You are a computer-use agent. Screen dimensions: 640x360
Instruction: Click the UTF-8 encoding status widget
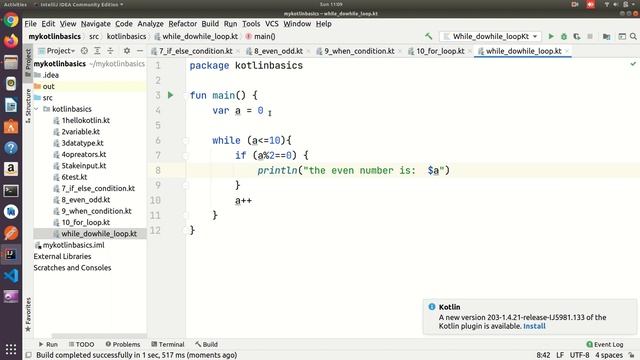(579, 355)
